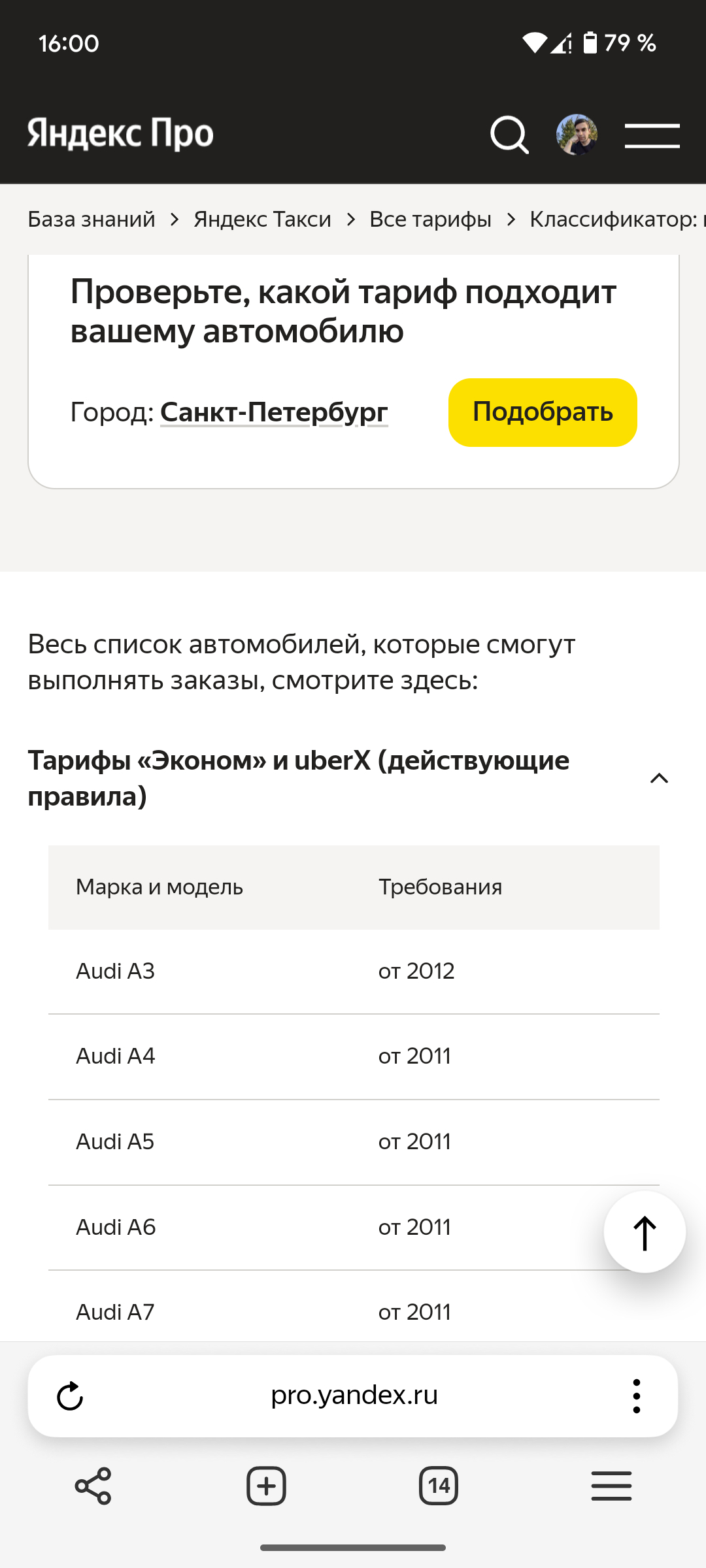Tap the Яндекс Про logo
This screenshot has width=706, height=1568.
(121, 134)
